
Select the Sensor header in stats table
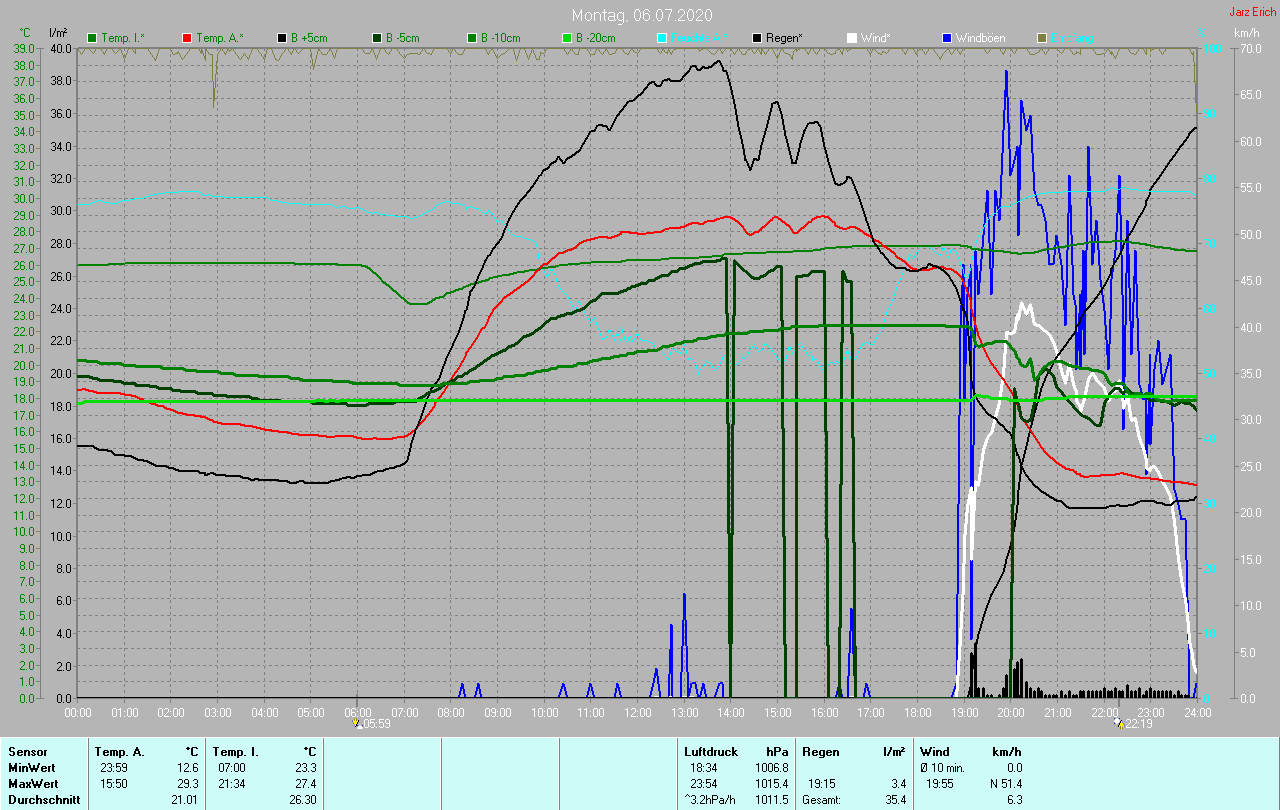click(x=27, y=751)
